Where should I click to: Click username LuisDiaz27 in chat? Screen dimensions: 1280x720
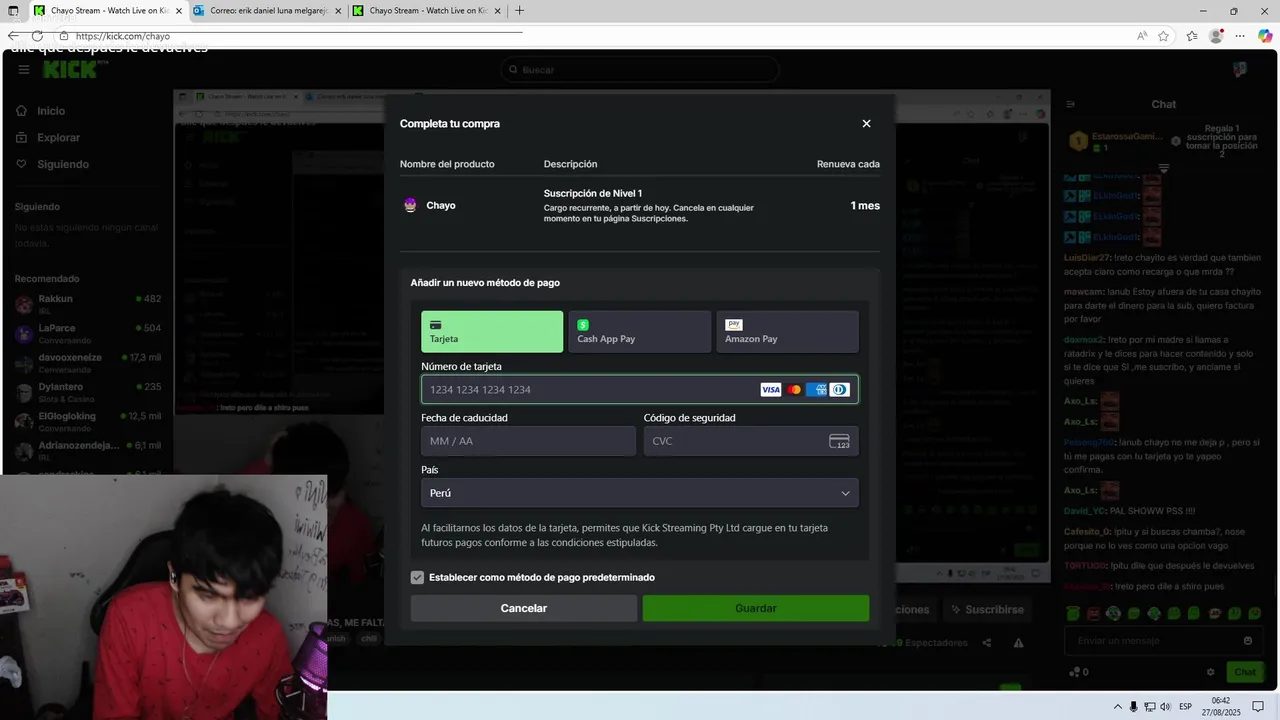(1086, 257)
